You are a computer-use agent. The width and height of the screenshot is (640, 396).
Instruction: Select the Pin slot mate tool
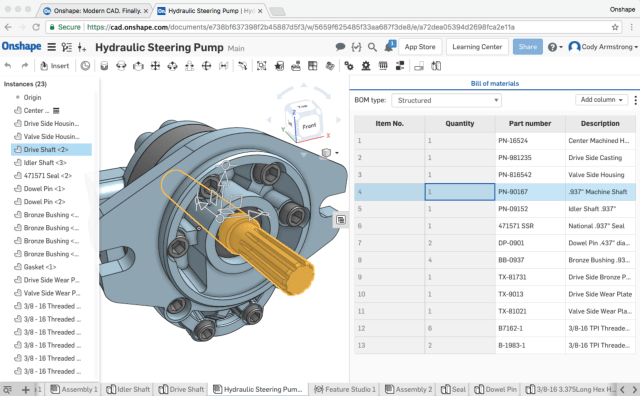(189, 66)
